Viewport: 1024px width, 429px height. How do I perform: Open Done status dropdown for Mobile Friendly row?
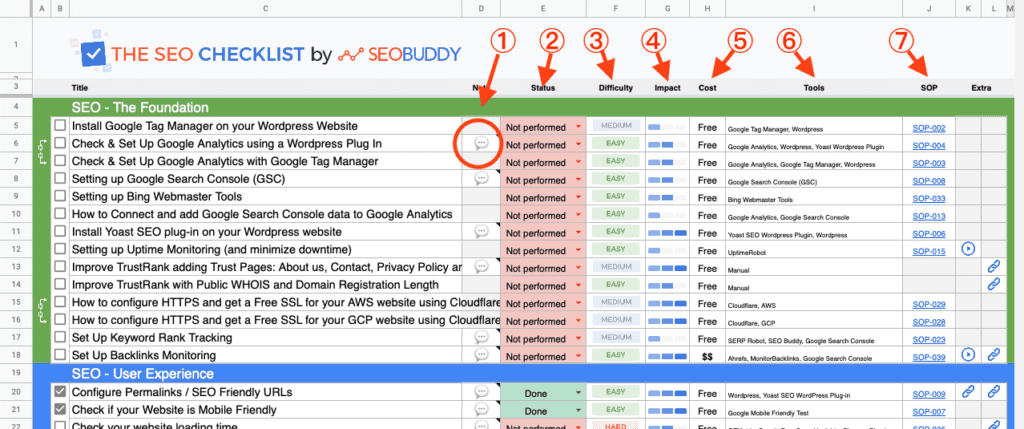(x=579, y=411)
